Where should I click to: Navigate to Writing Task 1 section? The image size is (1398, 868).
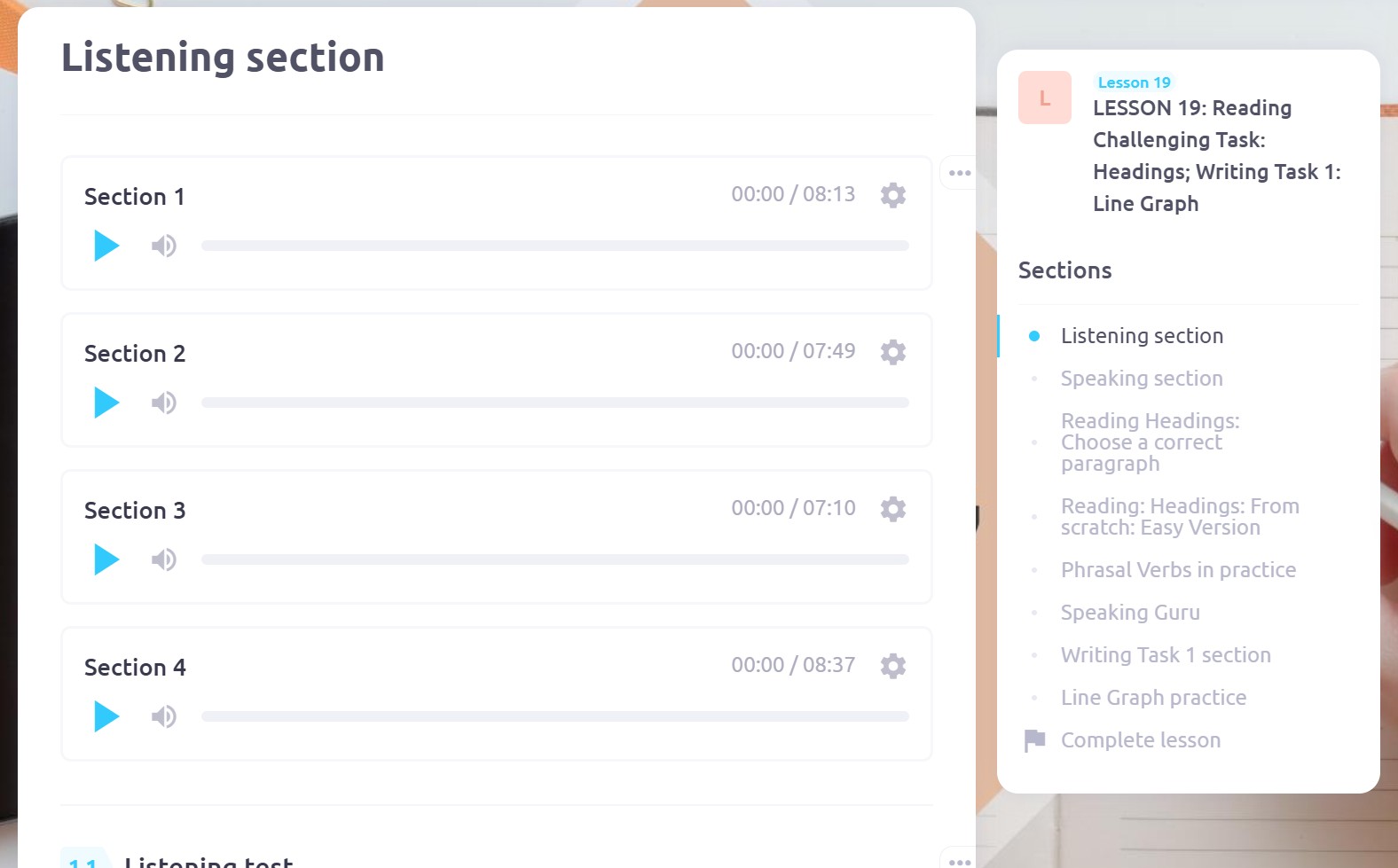1166,655
